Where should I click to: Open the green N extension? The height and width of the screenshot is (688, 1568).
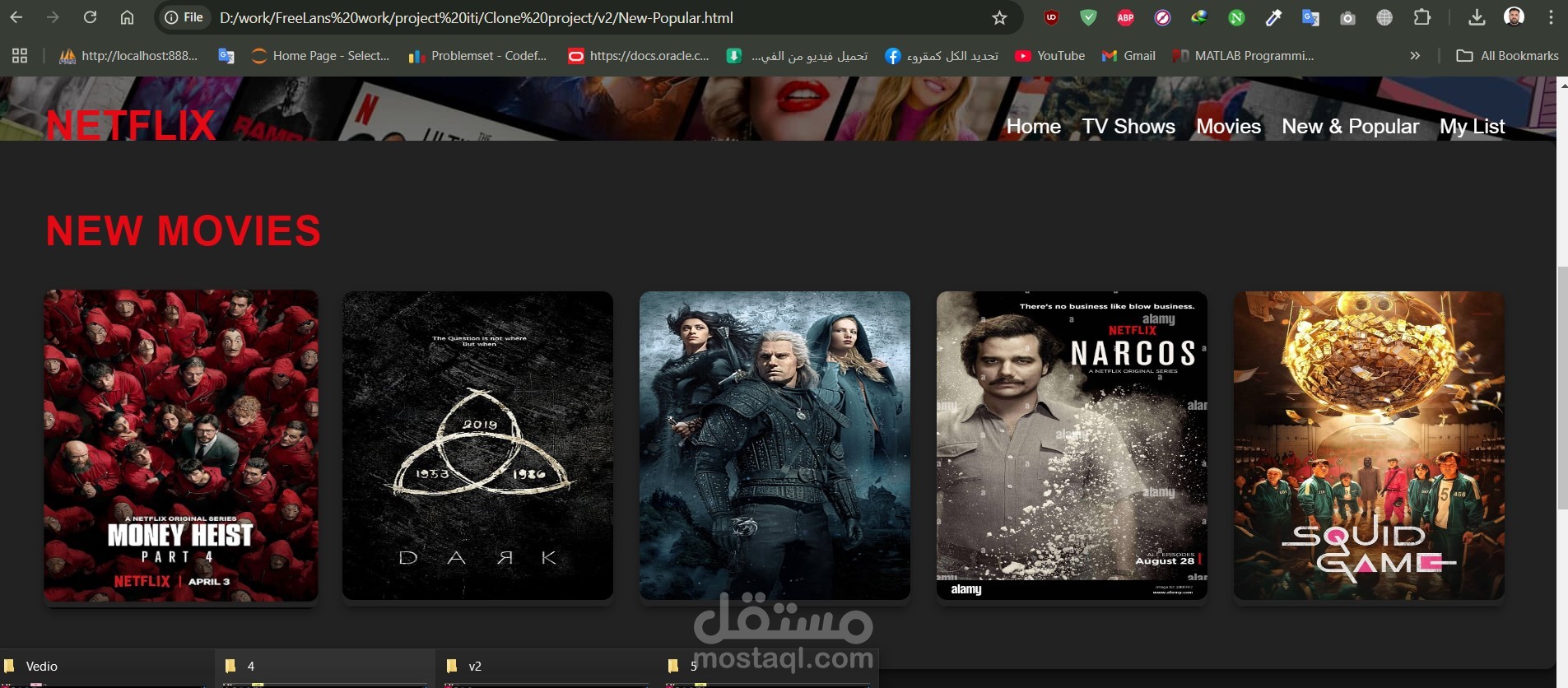(1236, 17)
